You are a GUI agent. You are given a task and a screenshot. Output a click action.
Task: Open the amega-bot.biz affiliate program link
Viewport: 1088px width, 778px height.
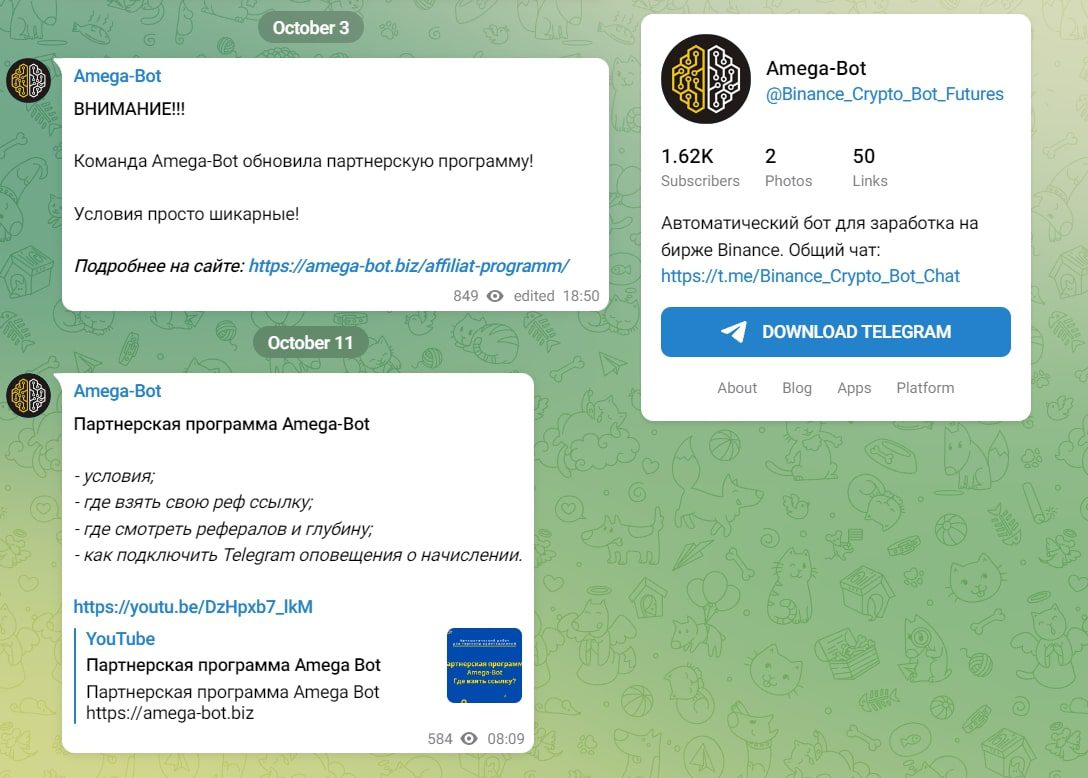click(408, 266)
